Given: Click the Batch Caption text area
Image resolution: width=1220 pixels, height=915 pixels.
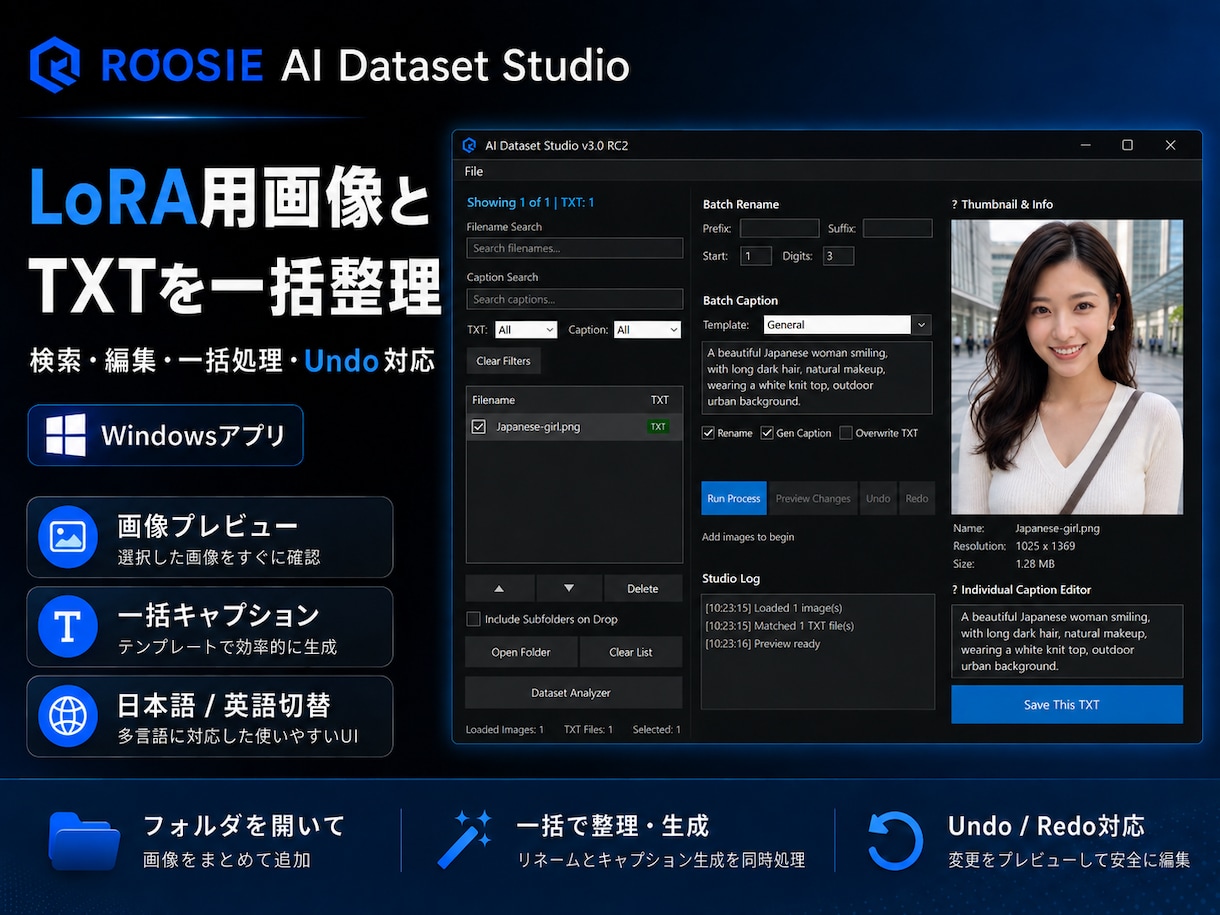Looking at the screenshot, I should pyautogui.click(x=817, y=378).
